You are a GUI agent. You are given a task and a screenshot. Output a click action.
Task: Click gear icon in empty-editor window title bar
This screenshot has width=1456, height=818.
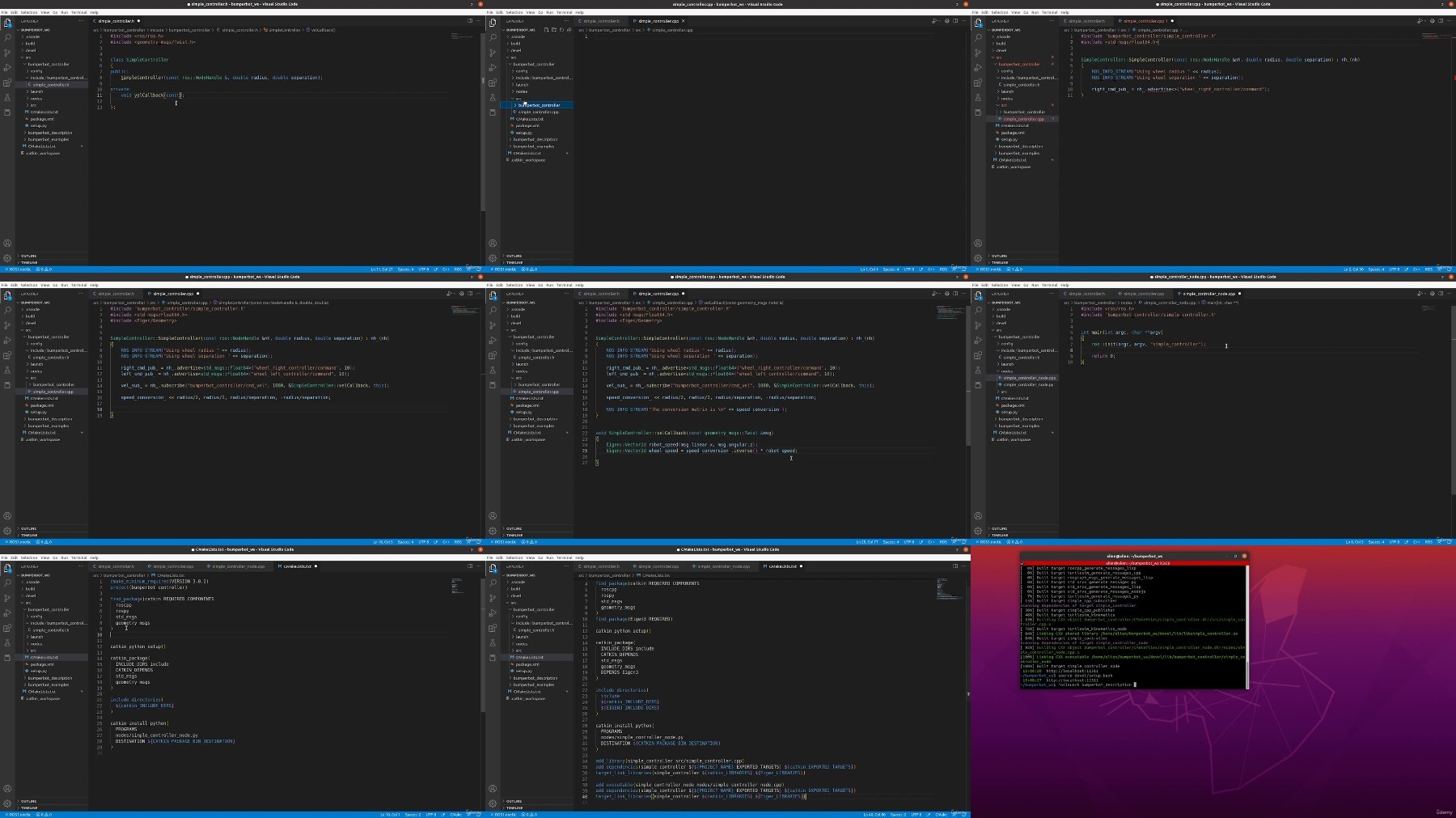[947, 21]
